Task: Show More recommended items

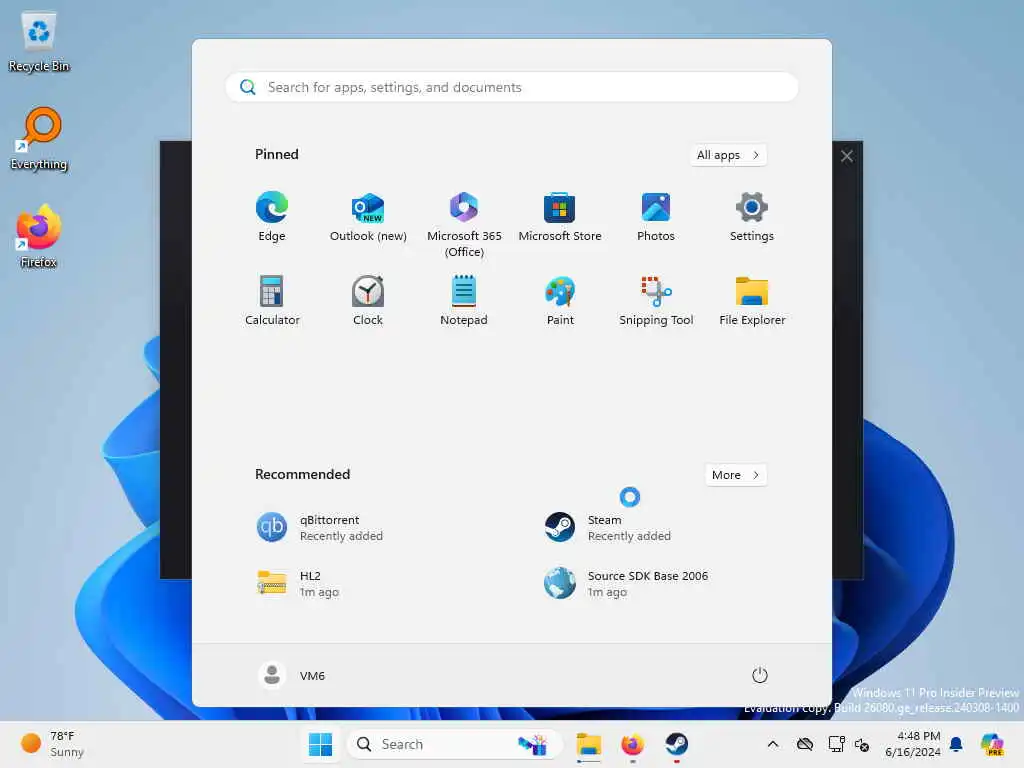Action: coord(735,475)
